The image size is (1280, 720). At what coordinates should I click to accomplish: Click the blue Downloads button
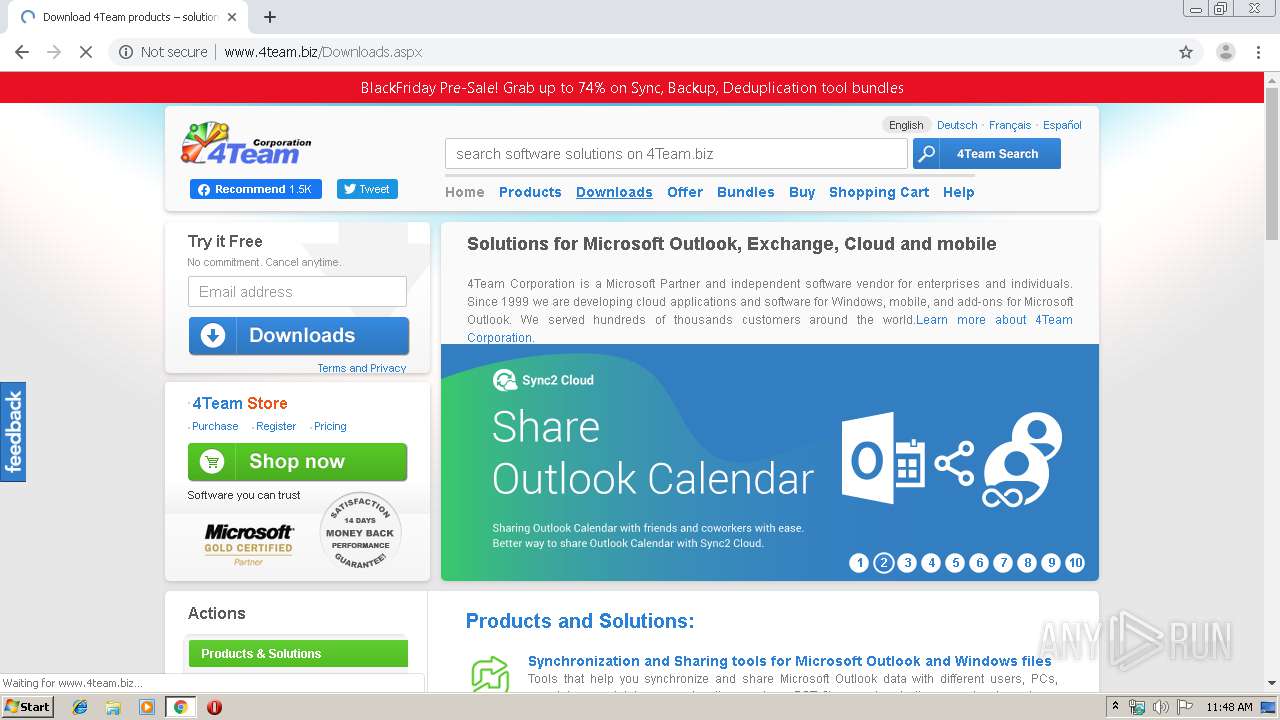coord(299,336)
